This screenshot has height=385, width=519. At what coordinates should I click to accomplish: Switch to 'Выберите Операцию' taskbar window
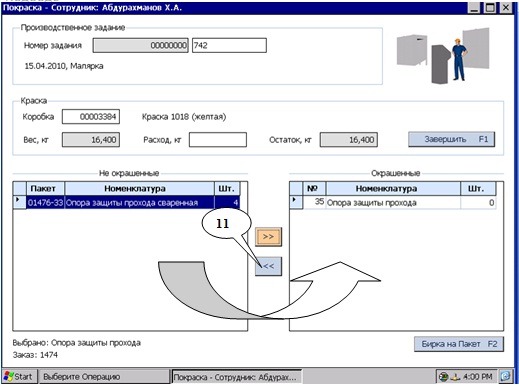(104, 377)
